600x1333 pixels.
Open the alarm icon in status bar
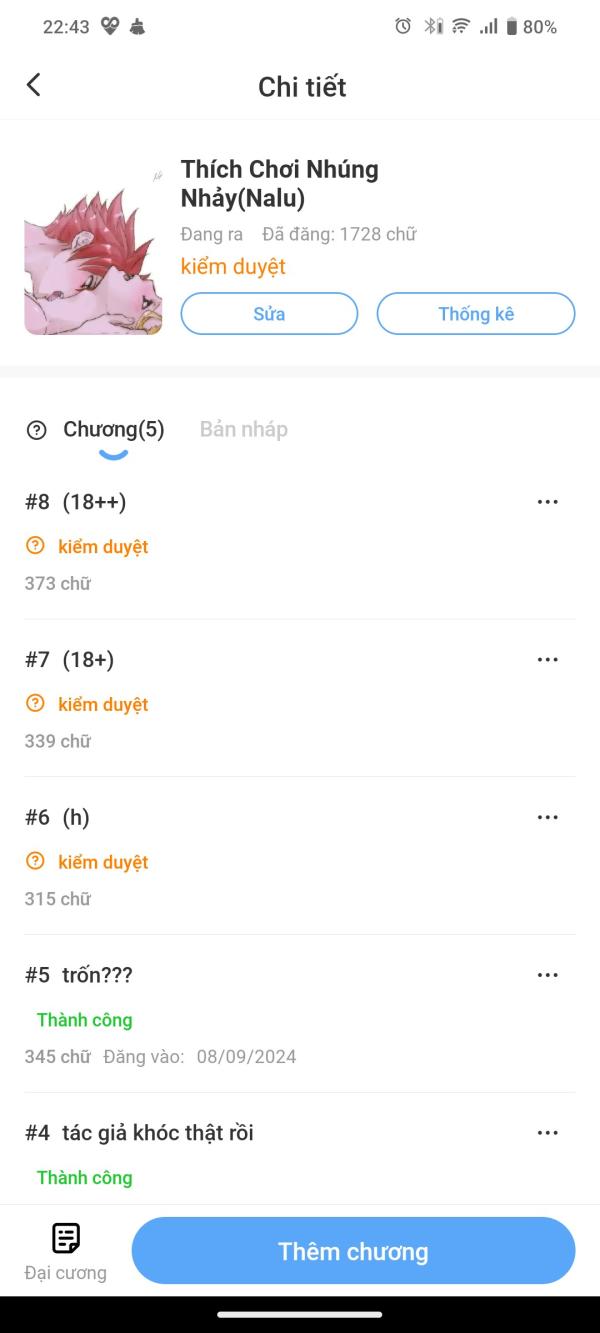403,27
